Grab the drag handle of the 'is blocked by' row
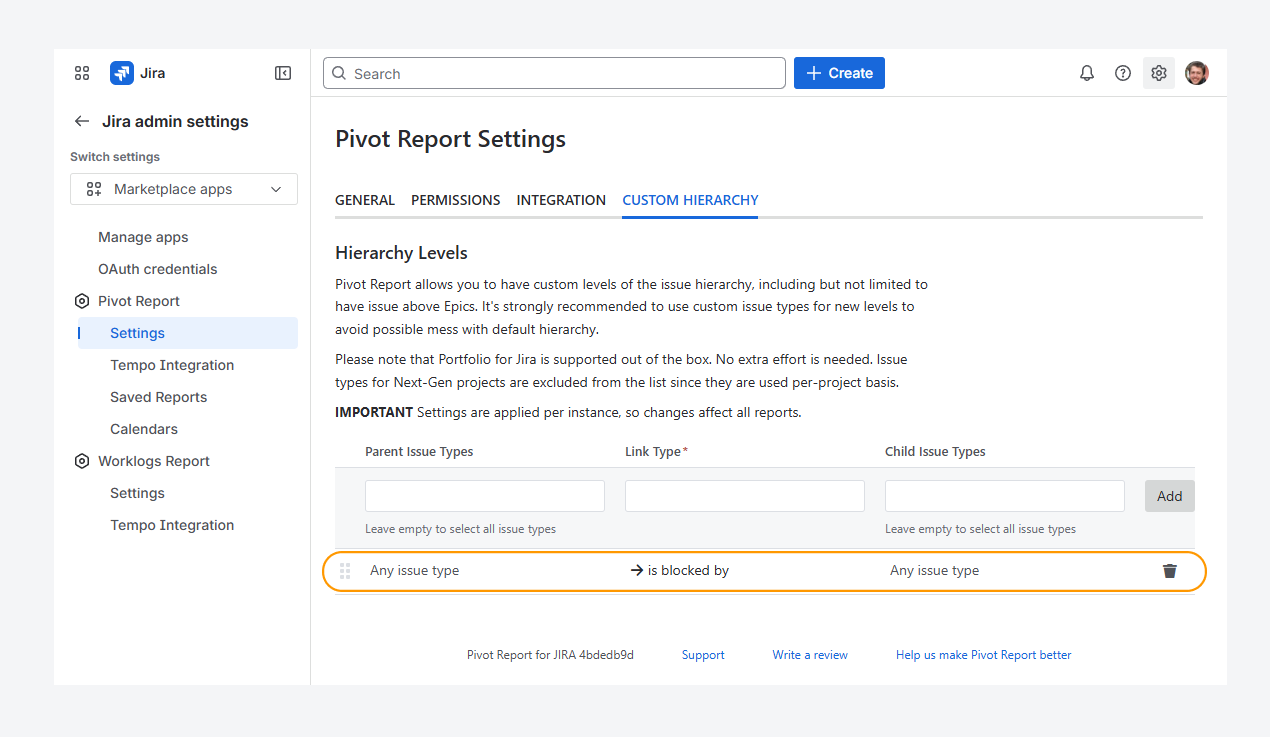This screenshot has height=737, width=1270. (345, 571)
